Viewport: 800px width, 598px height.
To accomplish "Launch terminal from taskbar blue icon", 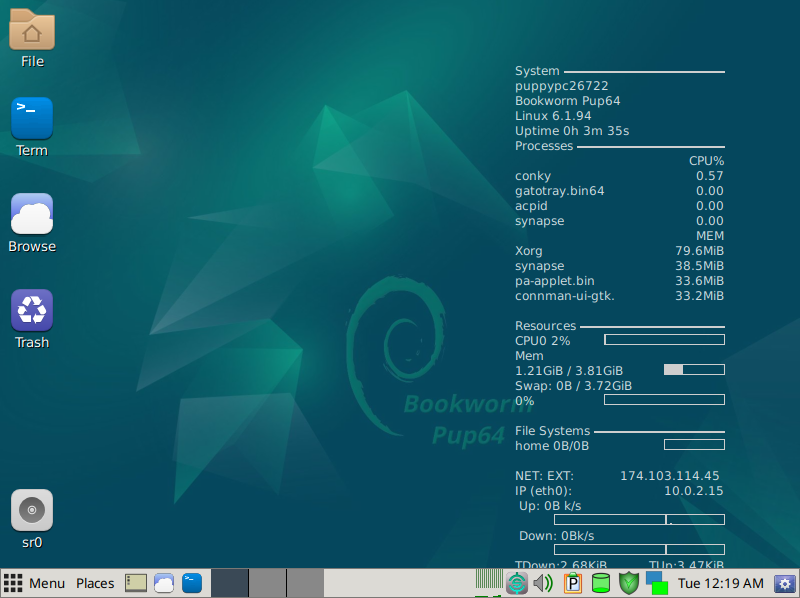I will click(x=192, y=583).
